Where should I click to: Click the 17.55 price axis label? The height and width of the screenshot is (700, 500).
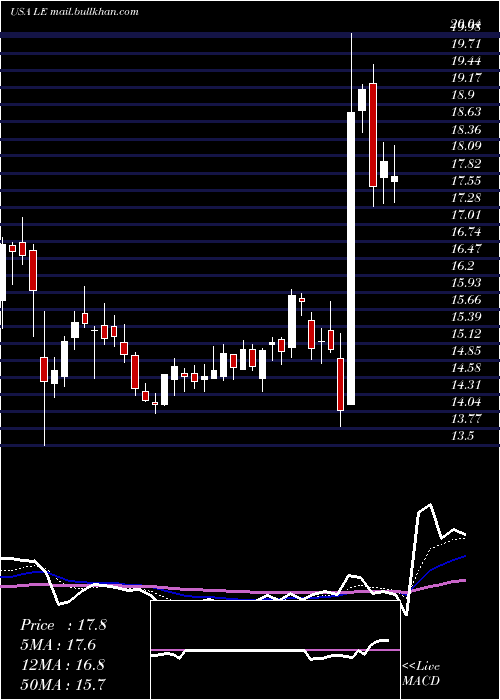[x=467, y=180]
